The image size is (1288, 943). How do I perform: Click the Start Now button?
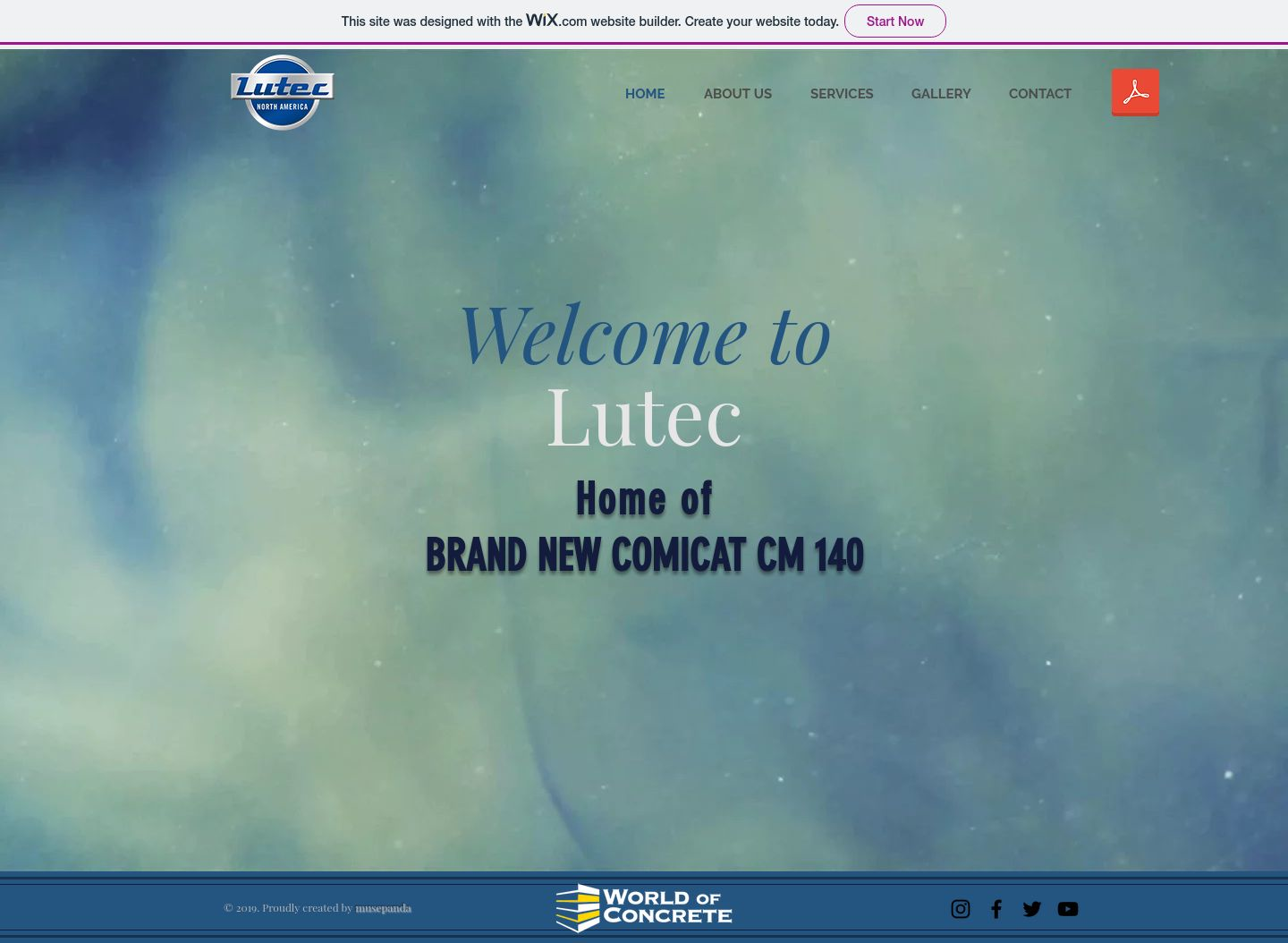pos(895,21)
